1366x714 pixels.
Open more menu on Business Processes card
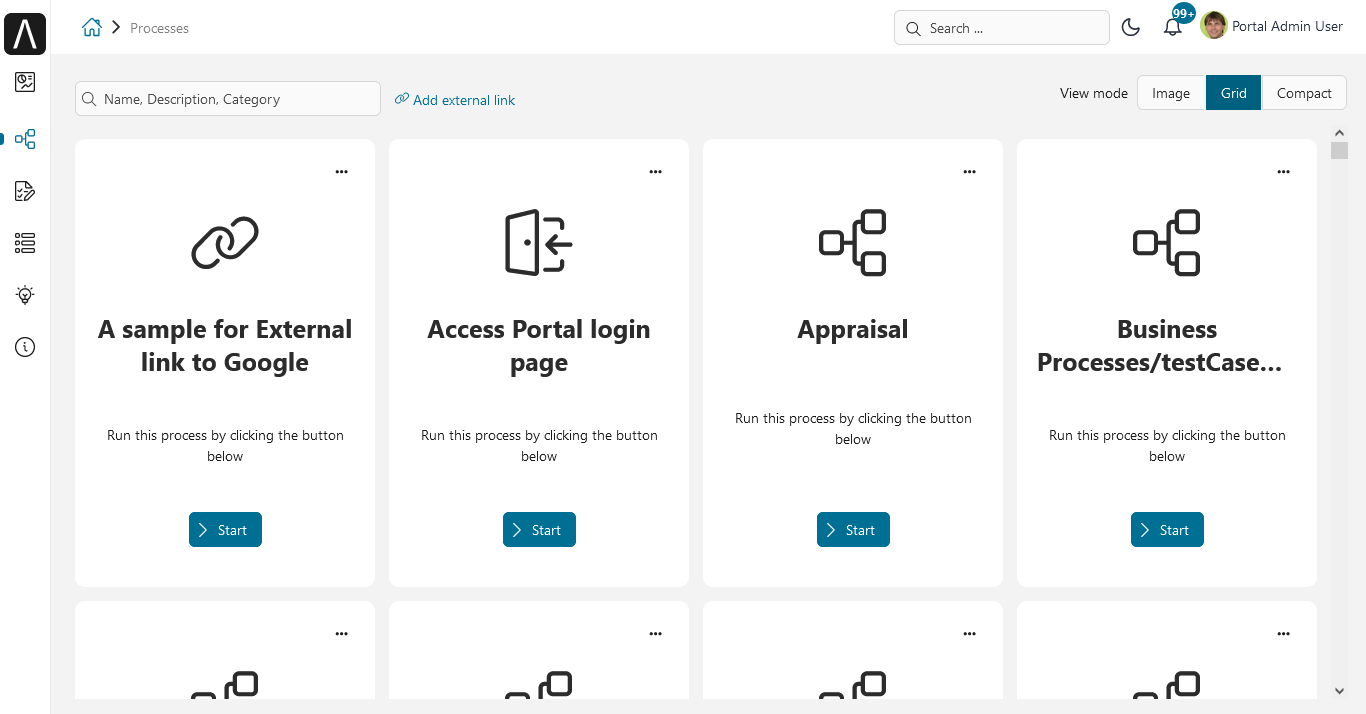point(1284,172)
